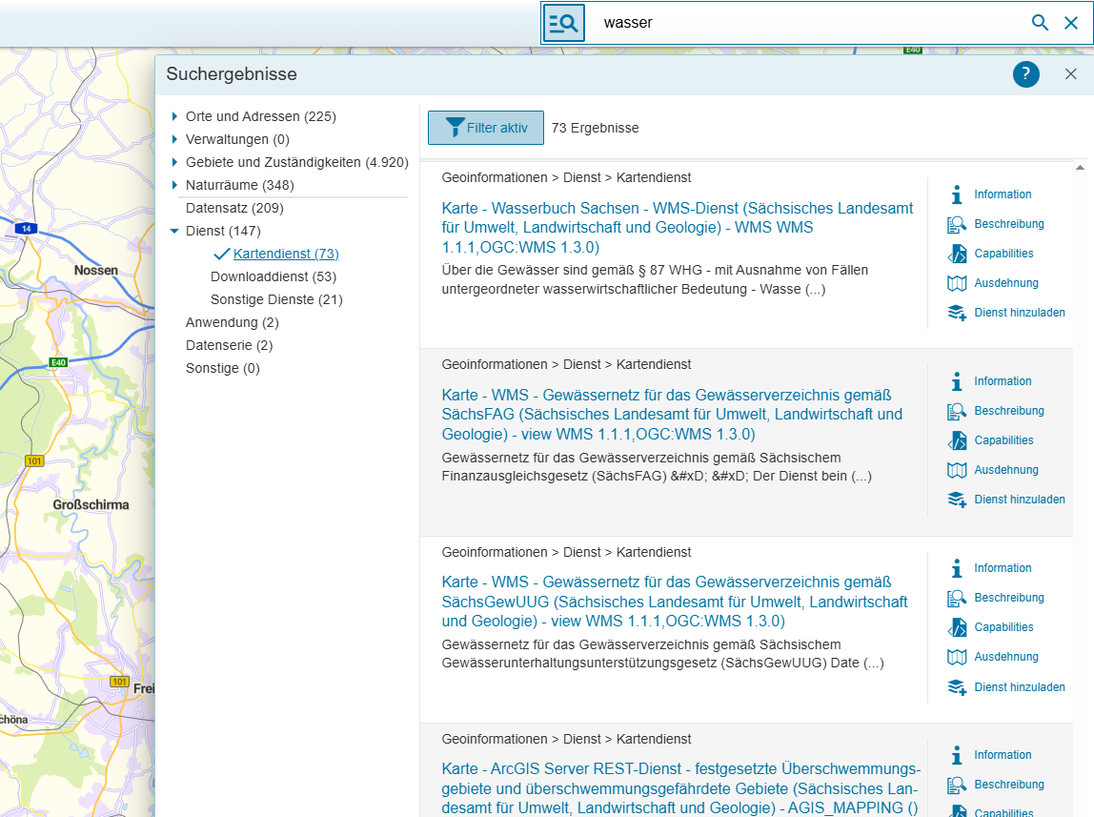Clear the search field with the X icon
Viewport: 1094px width, 817px height.
[1071, 23]
